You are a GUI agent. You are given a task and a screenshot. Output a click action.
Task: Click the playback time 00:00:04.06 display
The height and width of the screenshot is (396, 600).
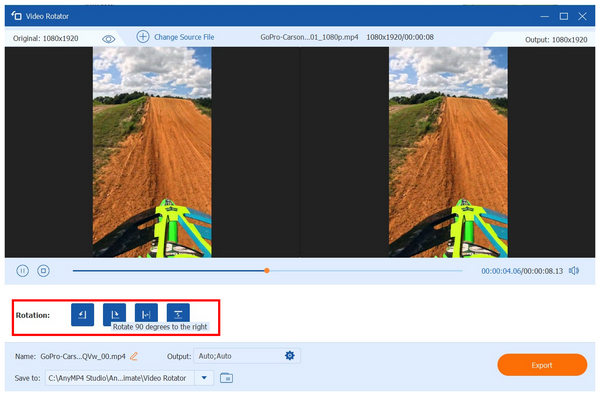point(501,271)
